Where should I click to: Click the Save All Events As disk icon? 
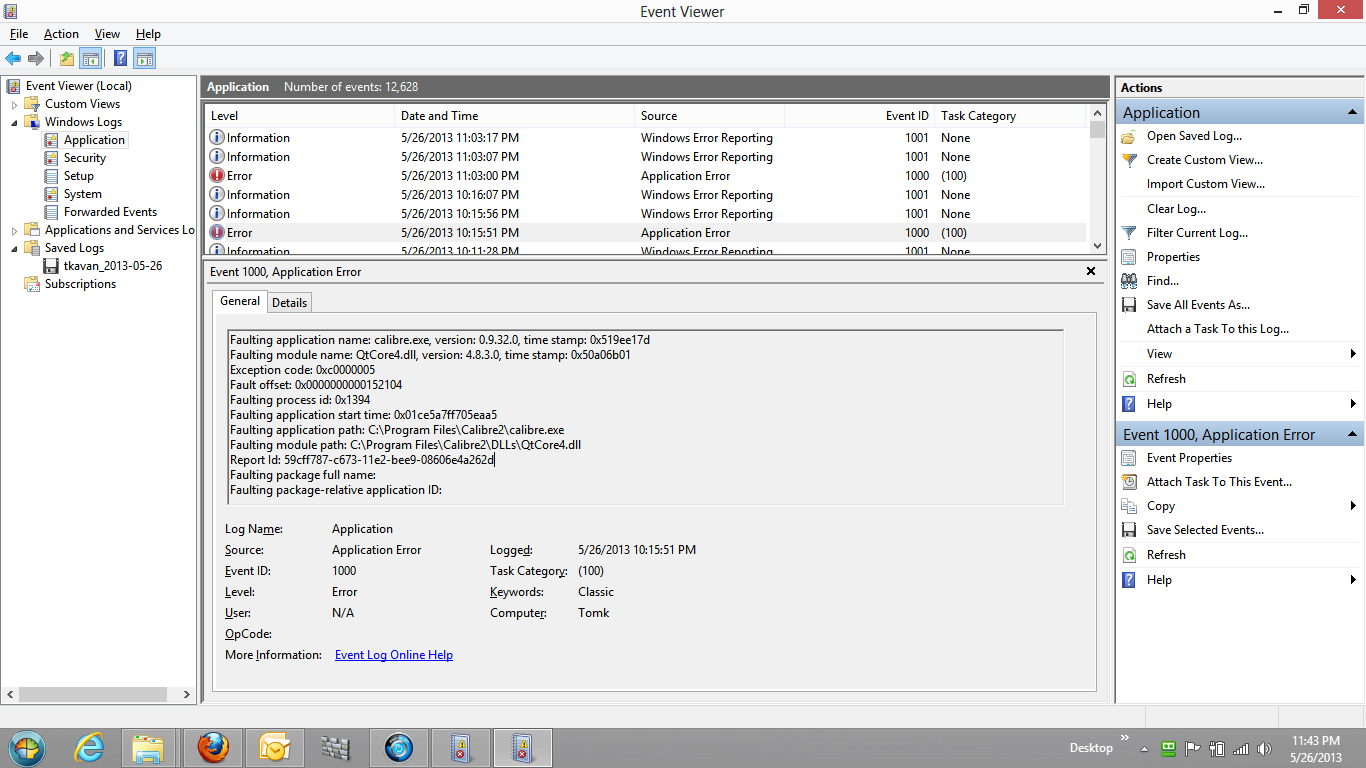point(1129,305)
